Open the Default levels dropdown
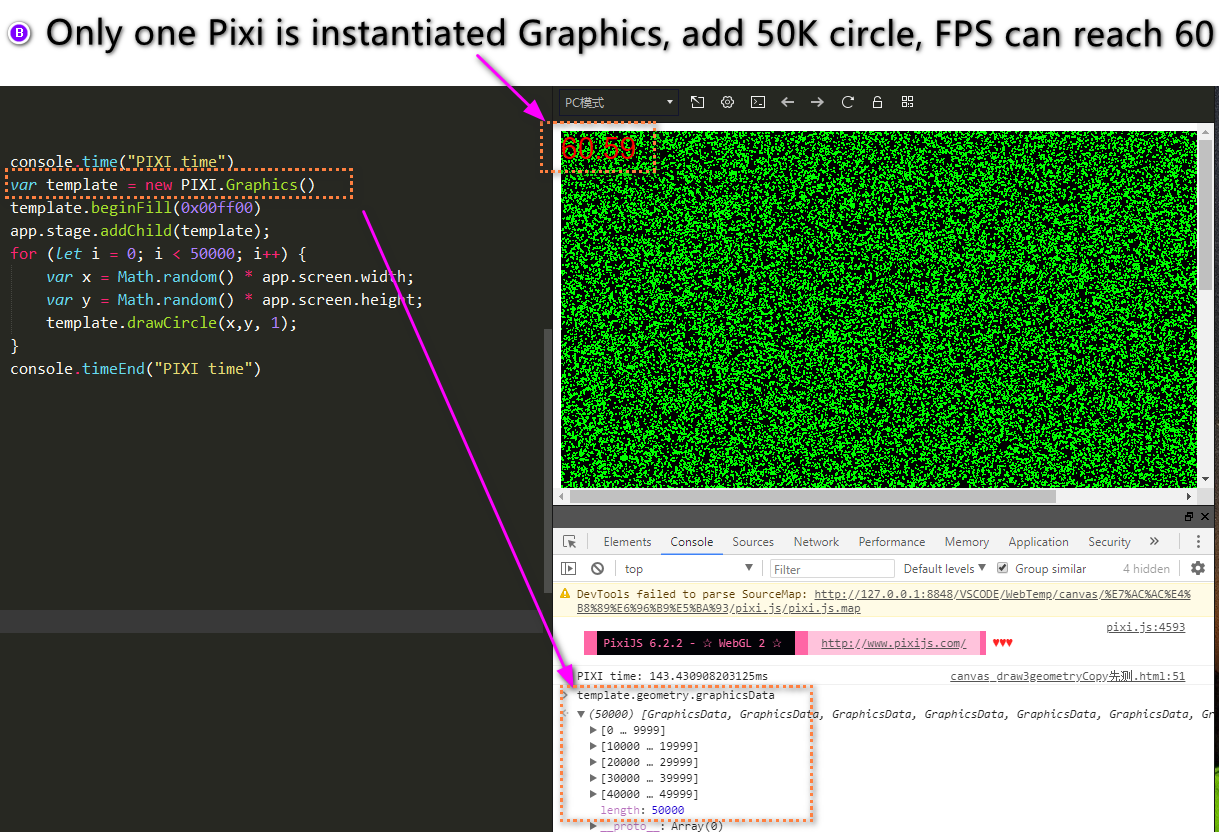Viewport: 1219px width, 832px height. tap(941, 568)
